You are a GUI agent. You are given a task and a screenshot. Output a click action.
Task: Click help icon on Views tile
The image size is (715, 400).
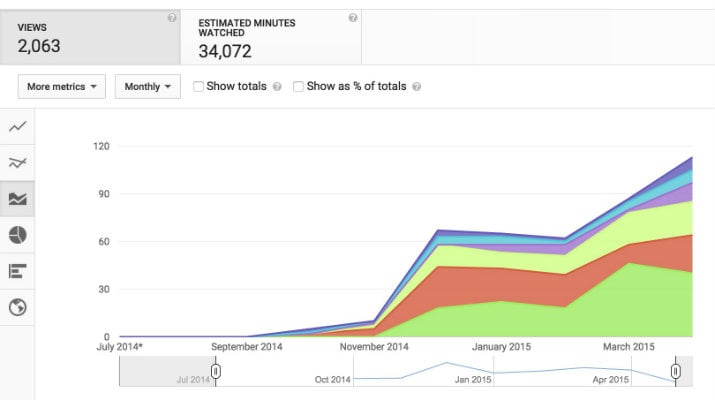[x=172, y=18]
